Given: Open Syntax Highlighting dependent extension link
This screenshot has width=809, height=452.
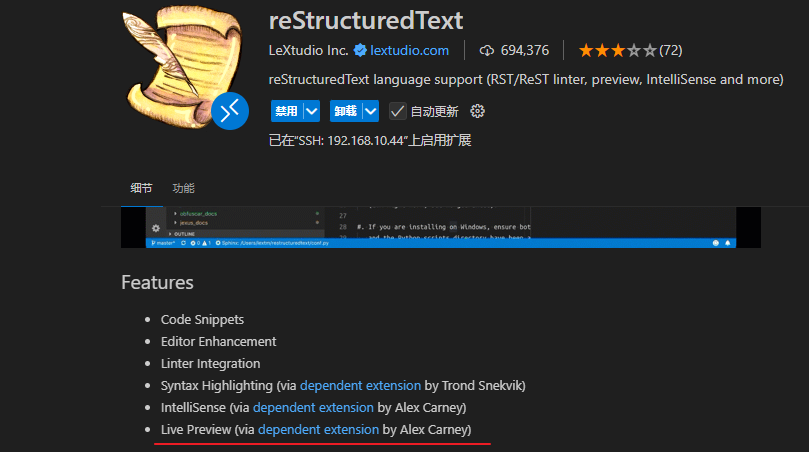Looking at the screenshot, I should (x=360, y=385).
